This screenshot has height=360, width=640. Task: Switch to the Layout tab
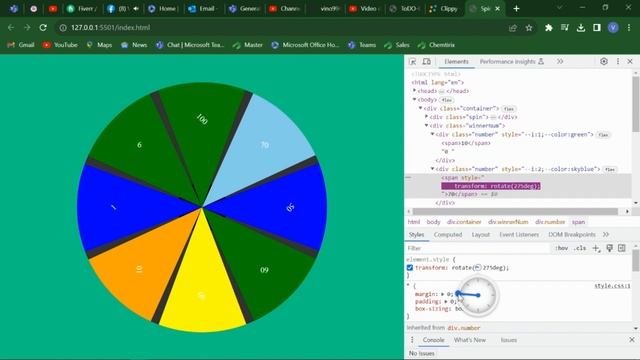pos(480,234)
